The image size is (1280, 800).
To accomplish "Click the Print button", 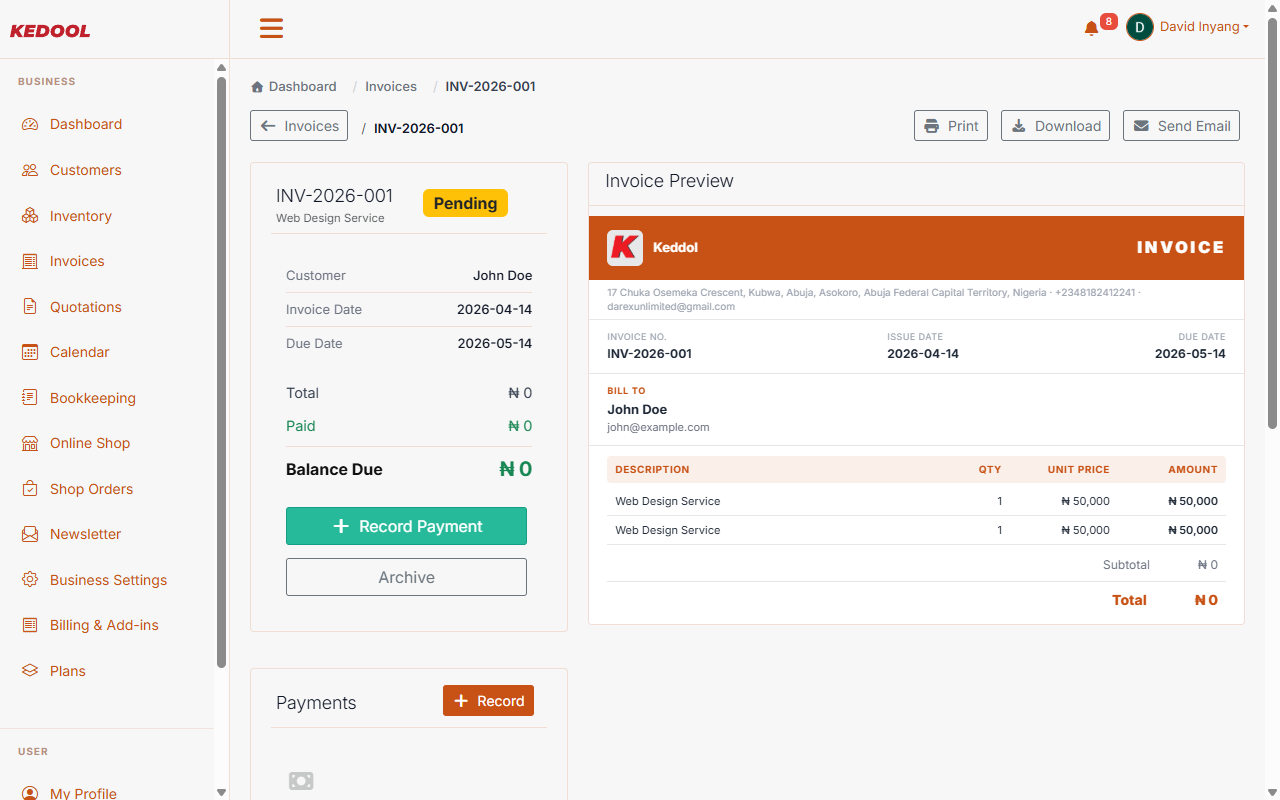I will click(x=951, y=126).
